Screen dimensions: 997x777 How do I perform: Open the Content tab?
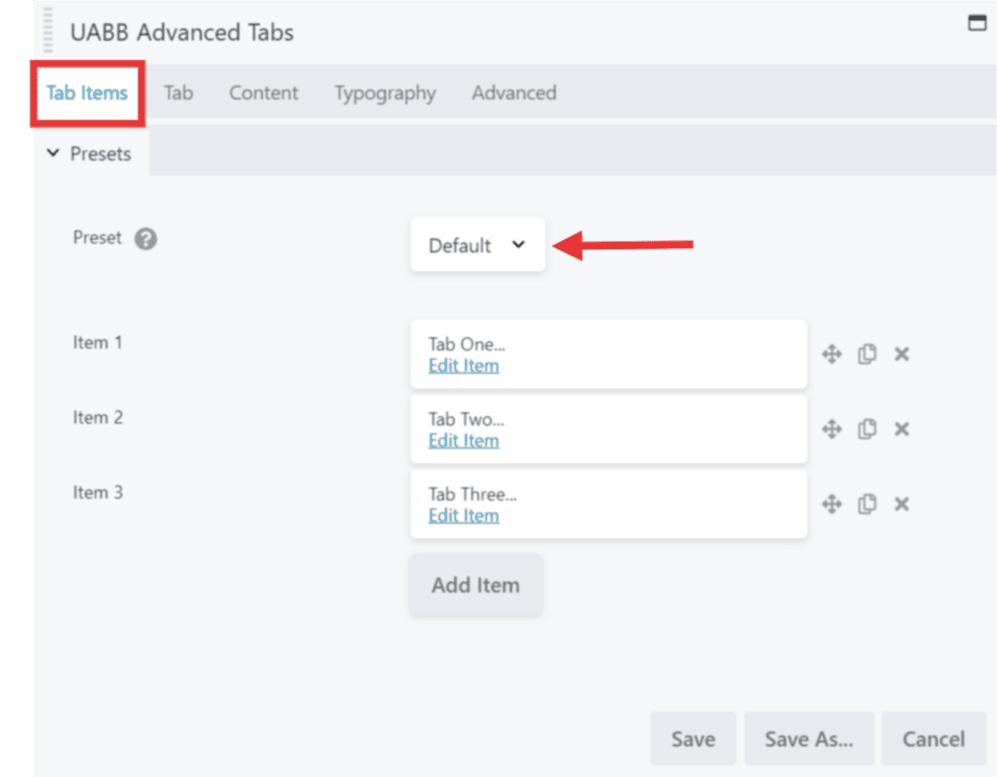click(x=263, y=93)
